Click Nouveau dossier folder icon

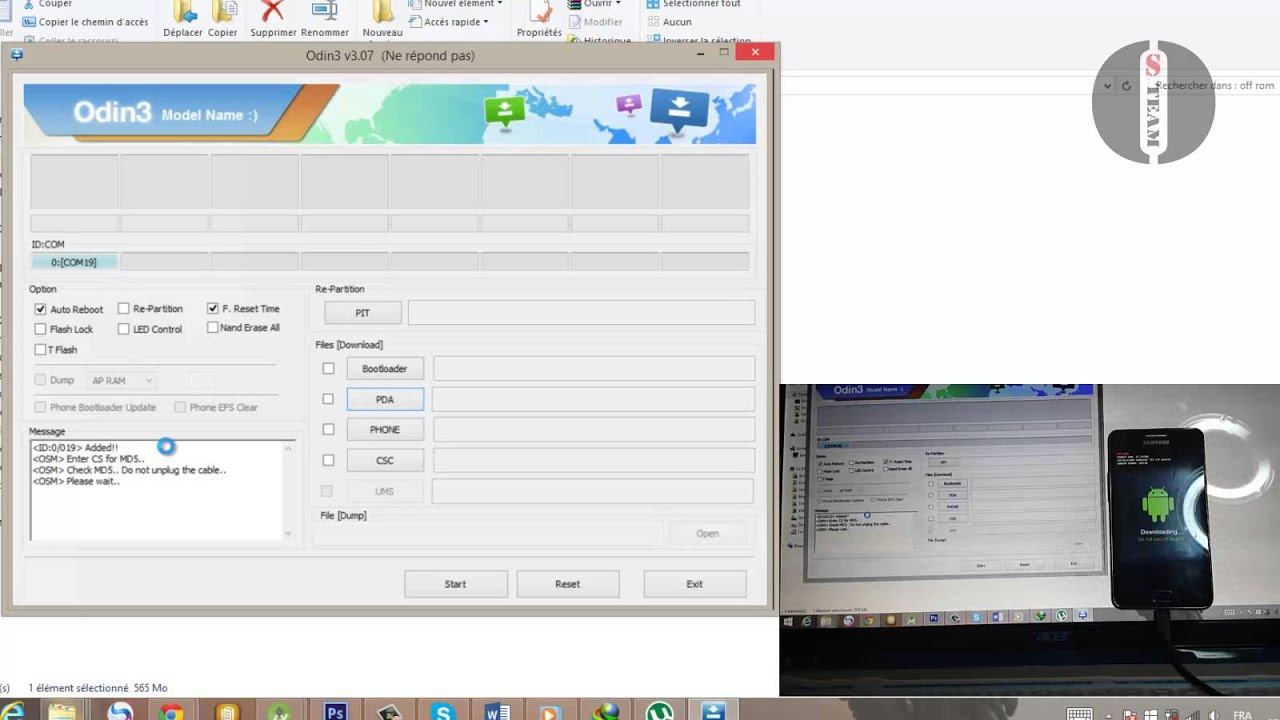382,11
